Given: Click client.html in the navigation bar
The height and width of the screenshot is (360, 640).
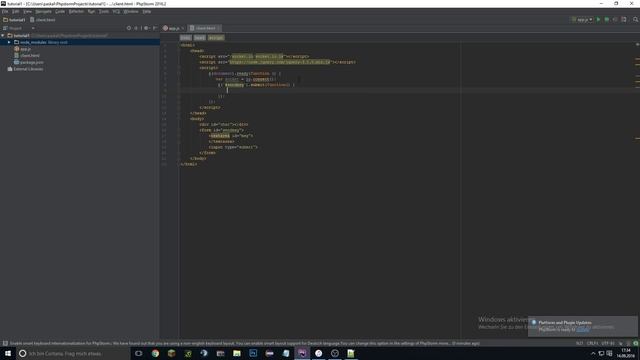Looking at the screenshot, I should coord(43,20).
